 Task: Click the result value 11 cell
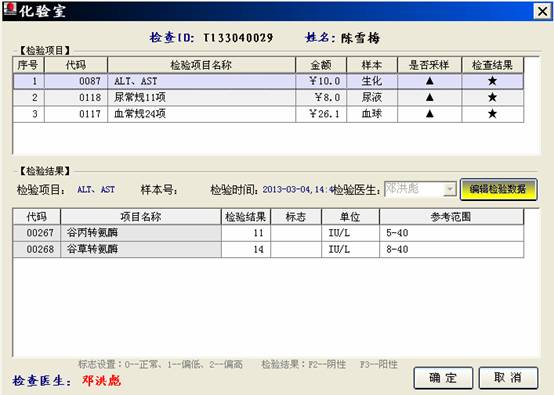point(246,233)
